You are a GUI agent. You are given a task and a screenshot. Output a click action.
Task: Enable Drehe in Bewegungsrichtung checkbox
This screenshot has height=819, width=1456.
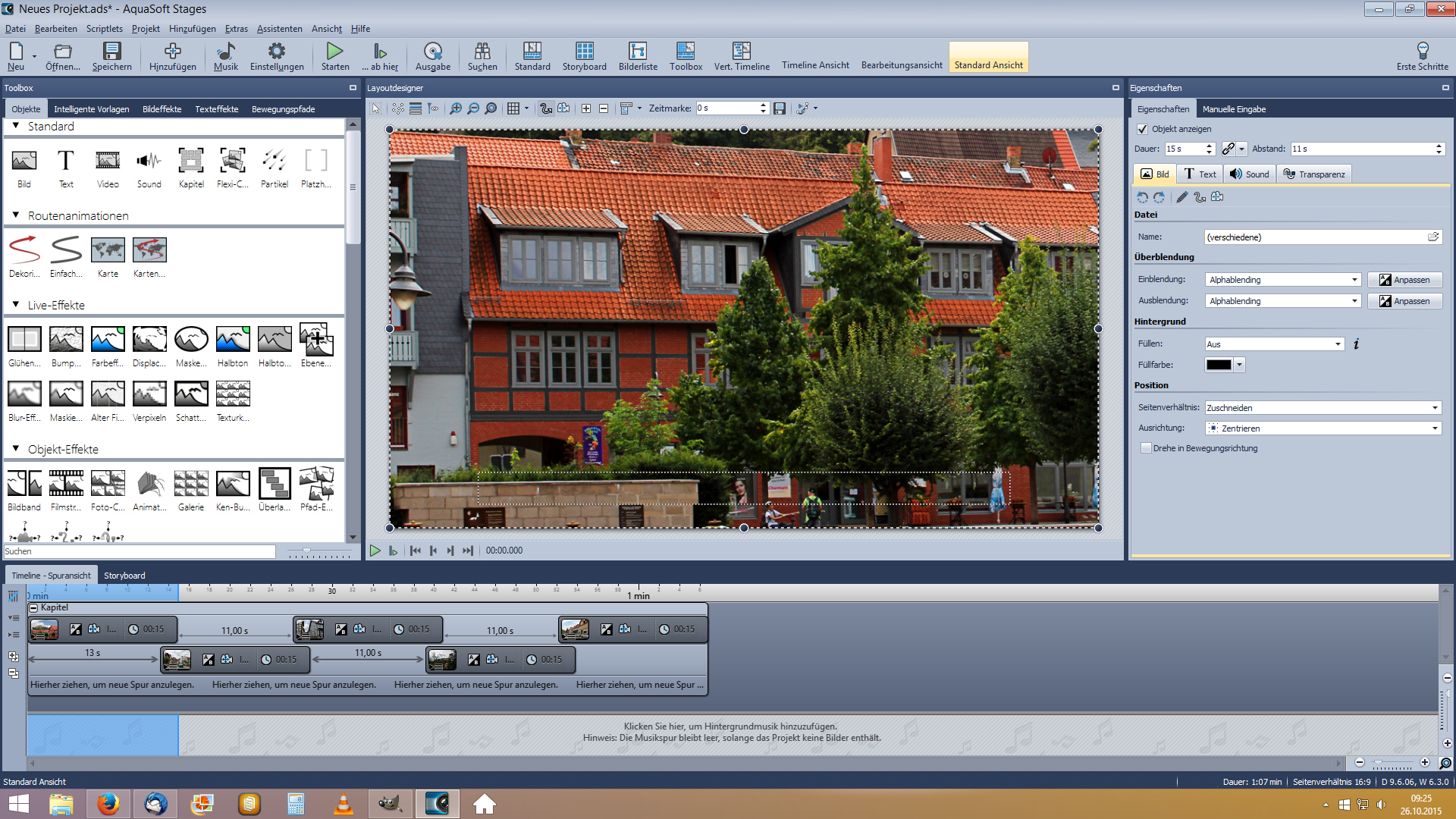tap(1146, 448)
